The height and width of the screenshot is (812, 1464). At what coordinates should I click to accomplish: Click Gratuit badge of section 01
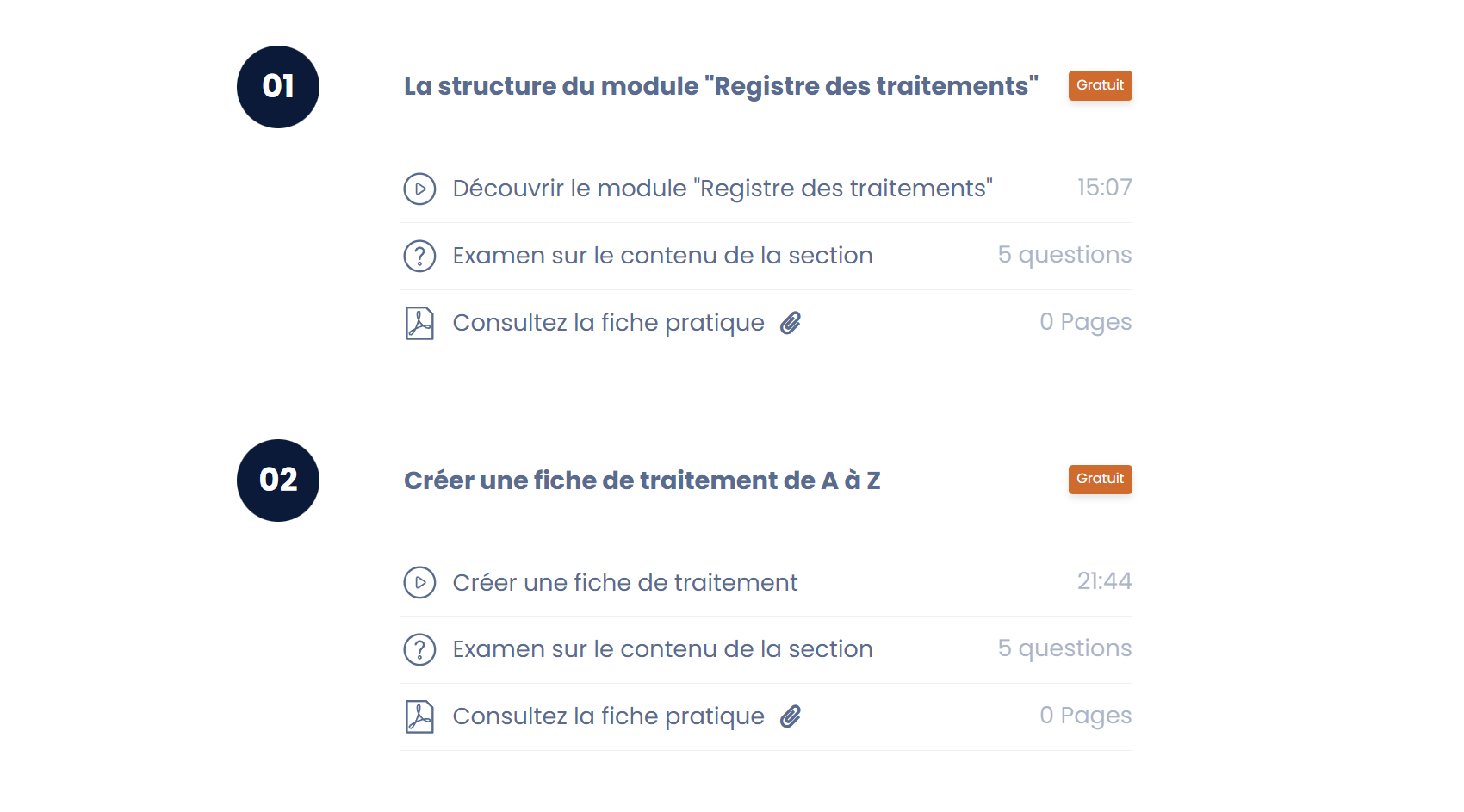[1100, 85]
